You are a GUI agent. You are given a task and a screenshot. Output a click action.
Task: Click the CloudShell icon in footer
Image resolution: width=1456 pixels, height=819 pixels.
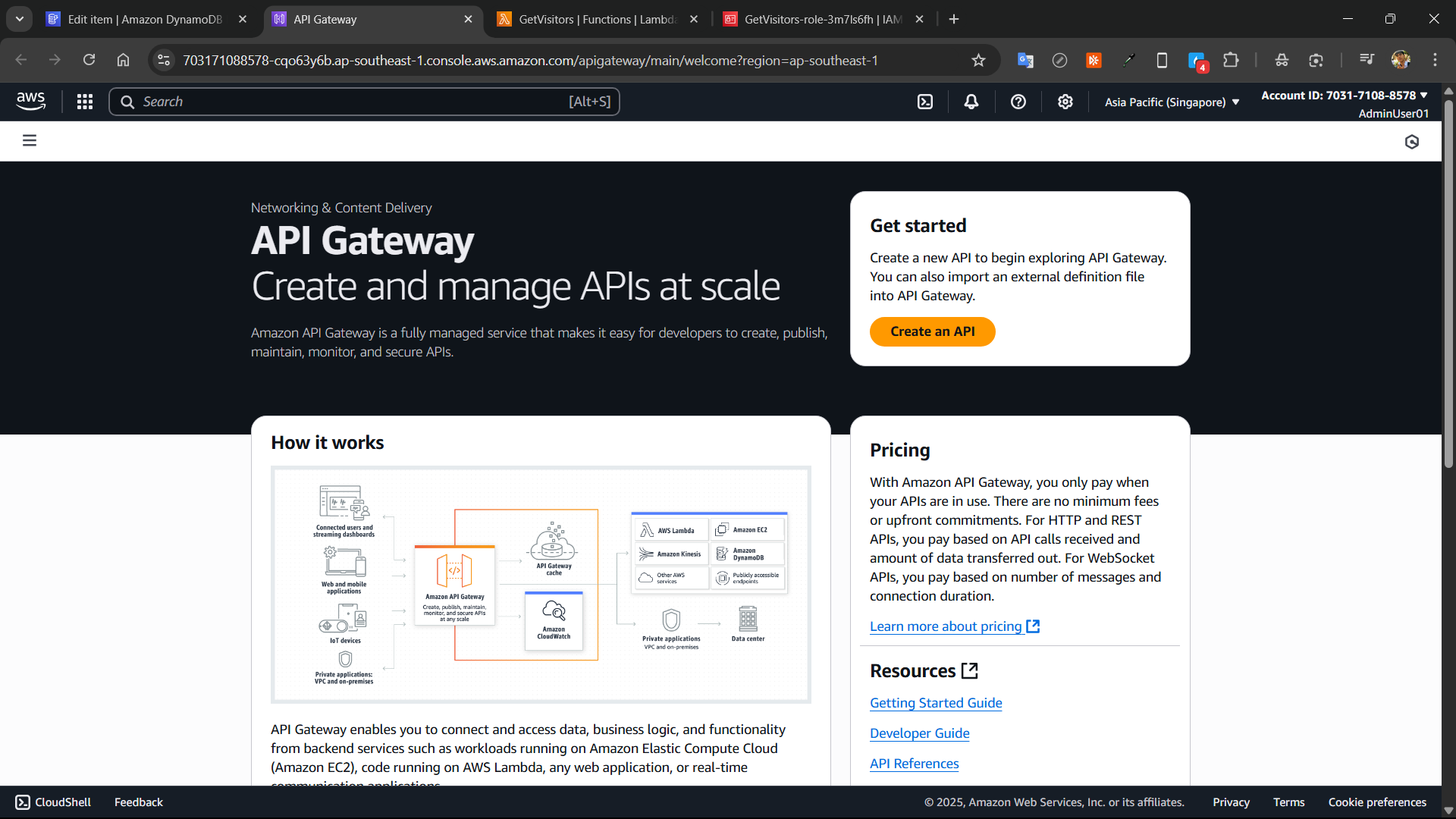(23, 802)
